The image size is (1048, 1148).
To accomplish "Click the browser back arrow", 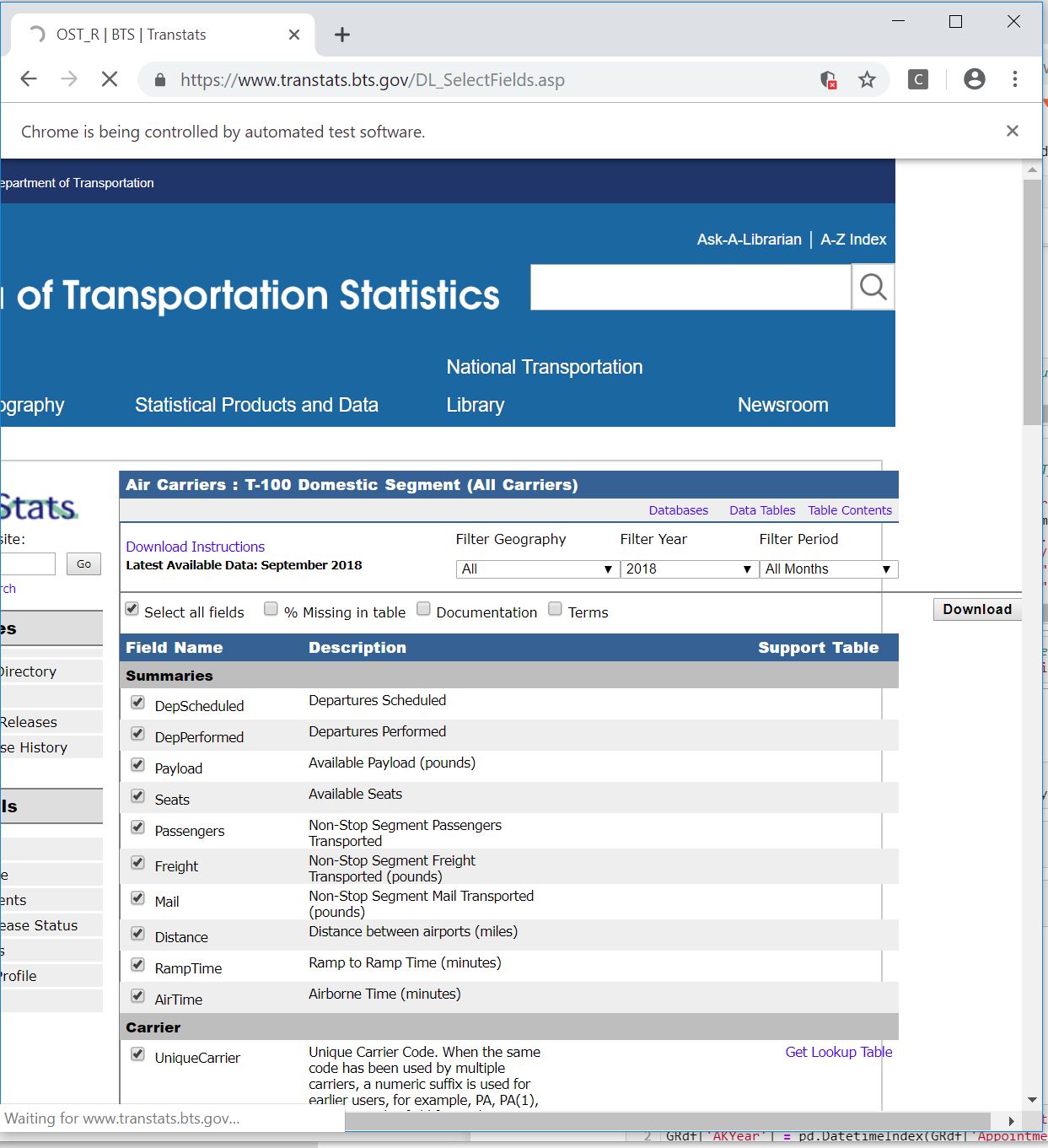I will pyautogui.click(x=29, y=79).
